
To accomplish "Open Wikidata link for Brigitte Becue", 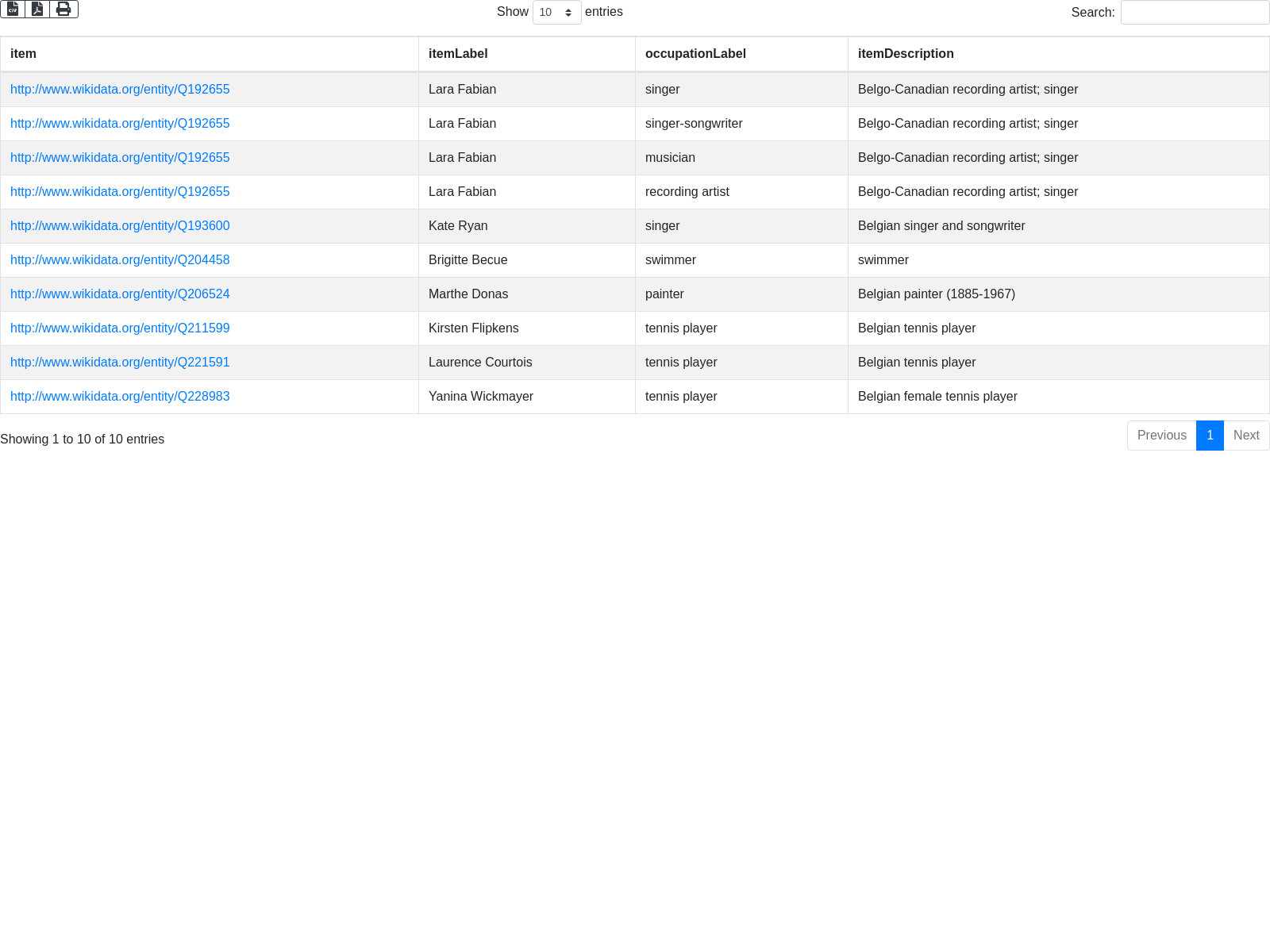I will click(120, 260).
